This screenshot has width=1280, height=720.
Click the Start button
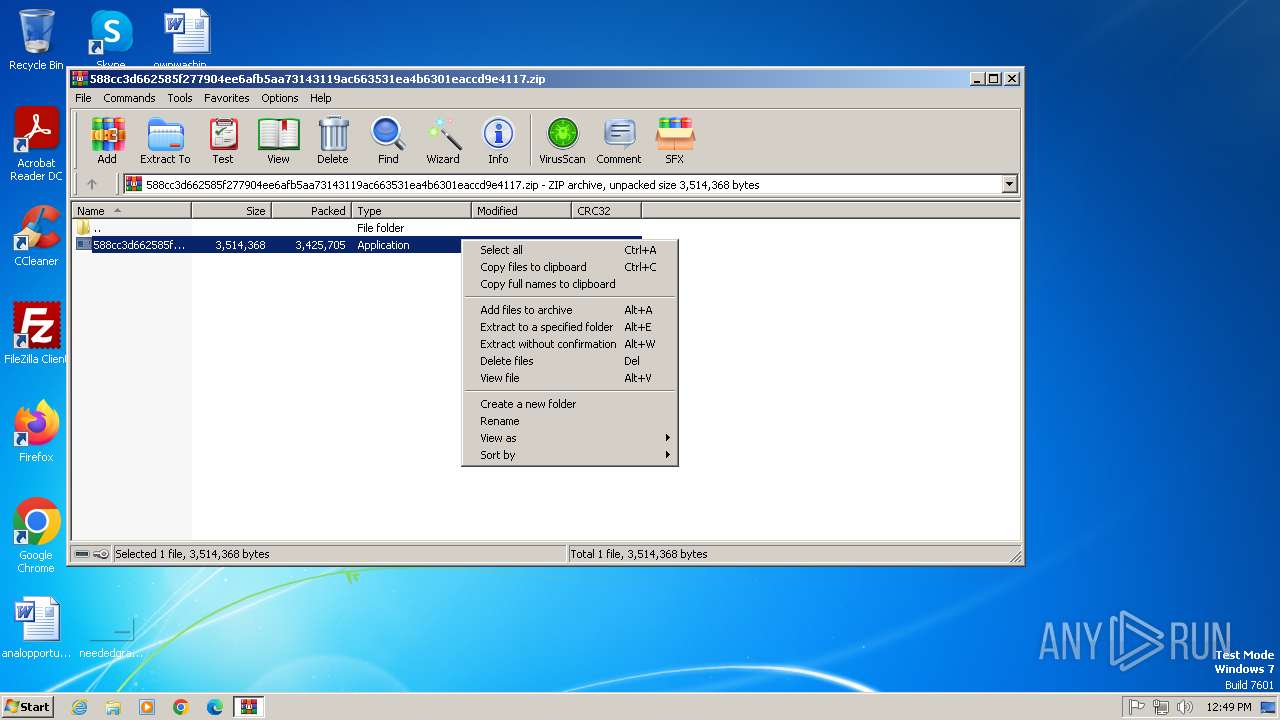pyautogui.click(x=28, y=706)
